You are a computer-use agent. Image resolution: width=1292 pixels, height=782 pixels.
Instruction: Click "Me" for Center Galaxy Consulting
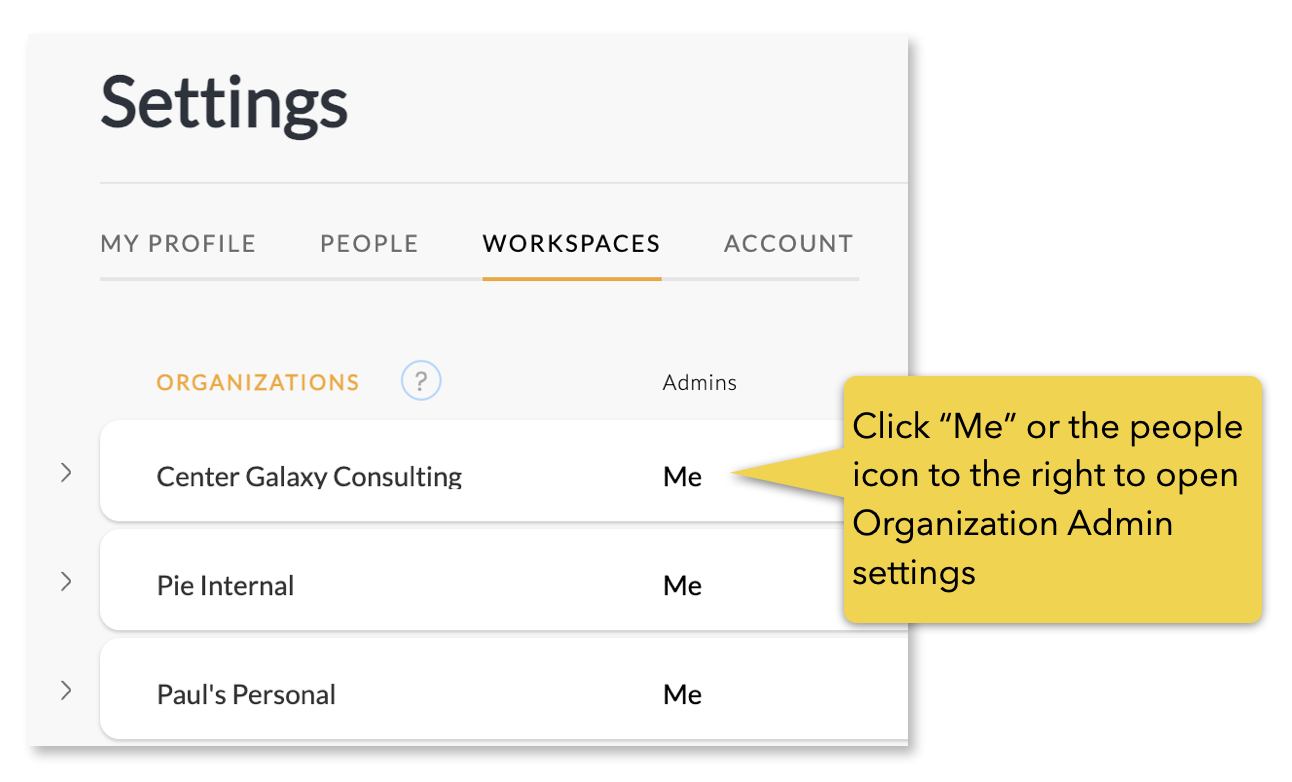682,477
